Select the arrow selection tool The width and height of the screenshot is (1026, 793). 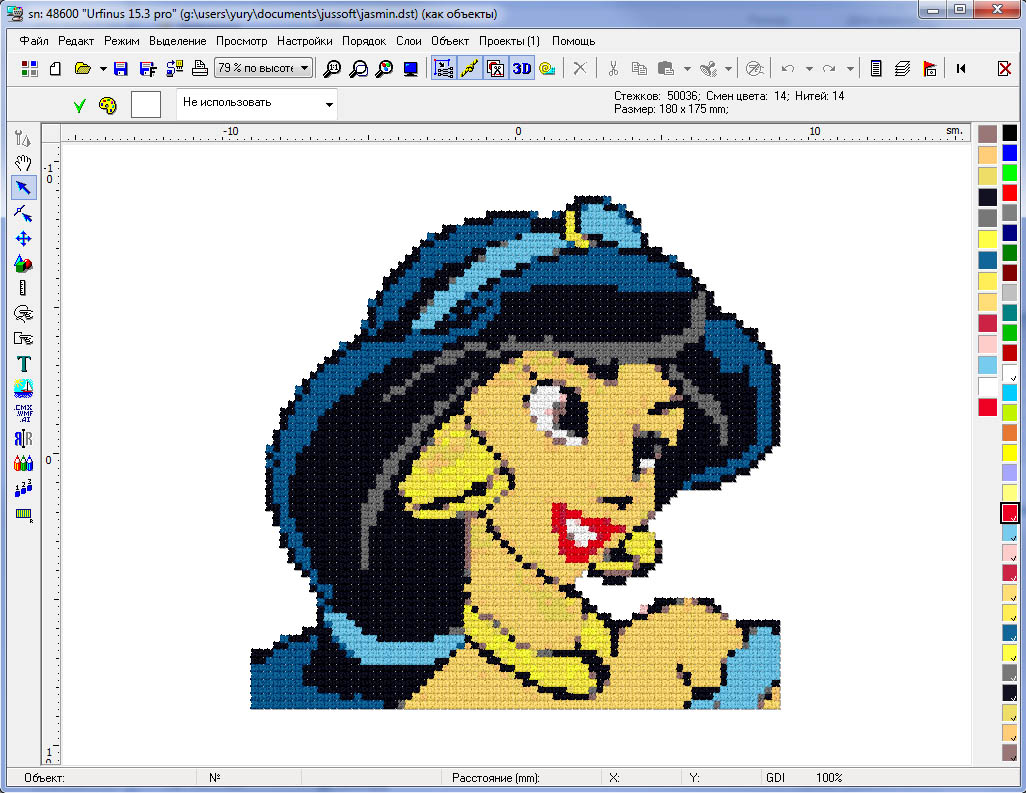tap(23, 188)
